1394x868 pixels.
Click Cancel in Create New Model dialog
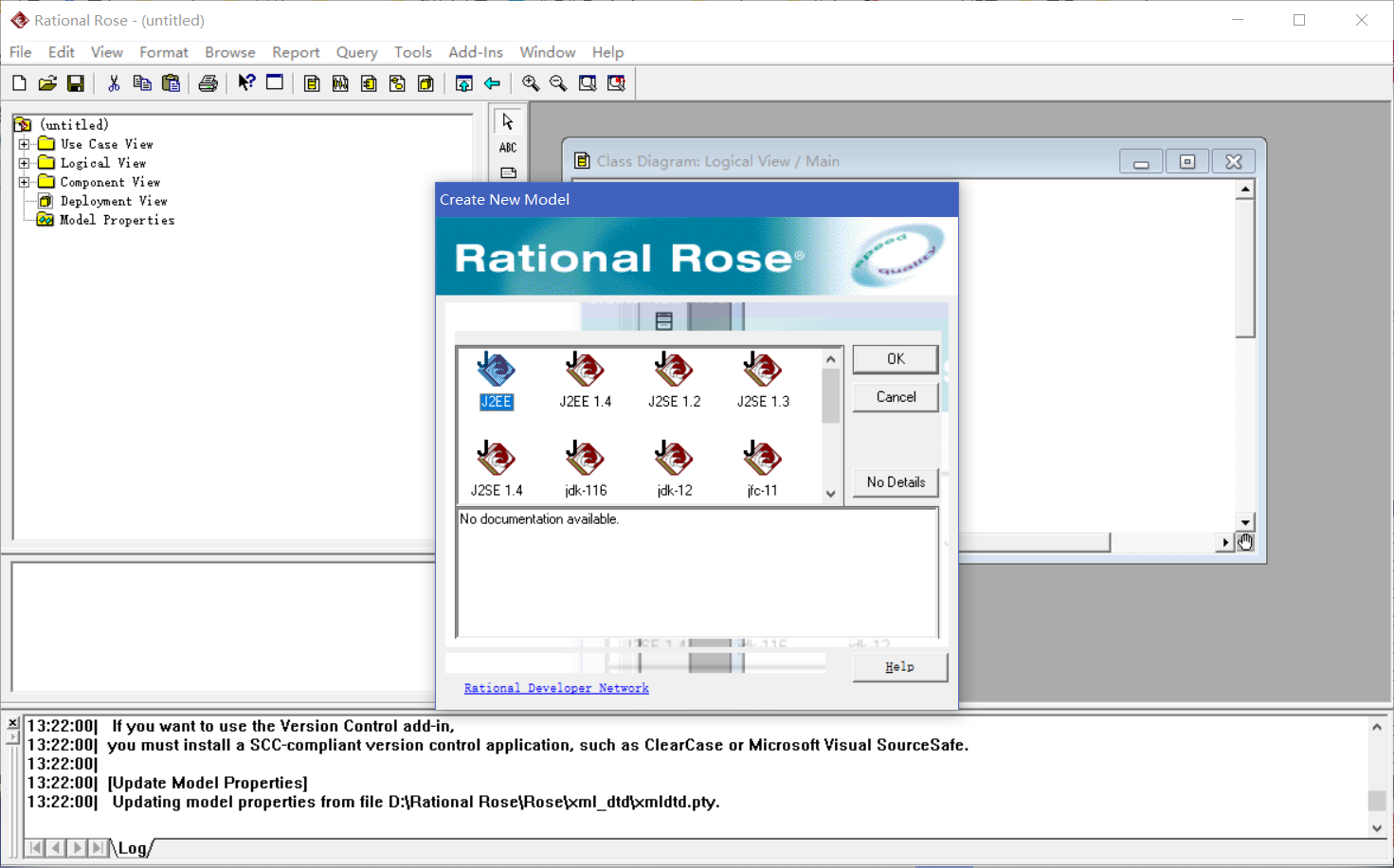tap(896, 397)
